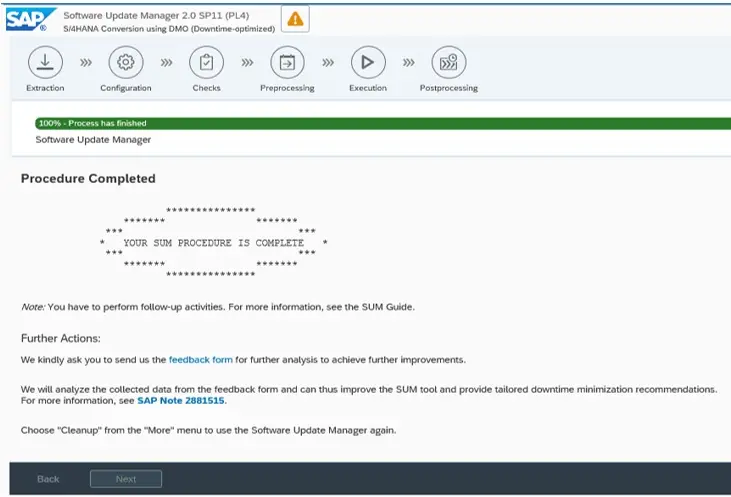The height and width of the screenshot is (497, 731).
Task: Click the Further Actions heading
Action: pyautogui.click(x=61, y=338)
